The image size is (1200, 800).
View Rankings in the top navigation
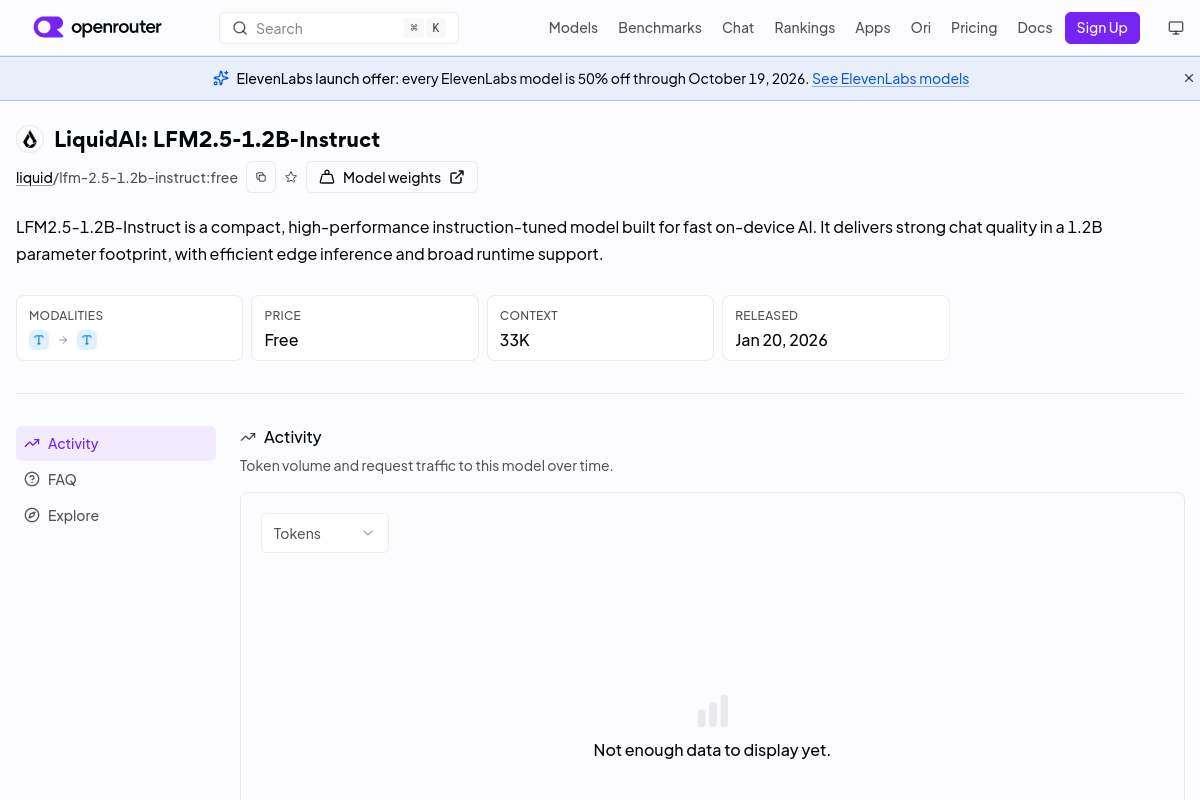coord(805,28)
